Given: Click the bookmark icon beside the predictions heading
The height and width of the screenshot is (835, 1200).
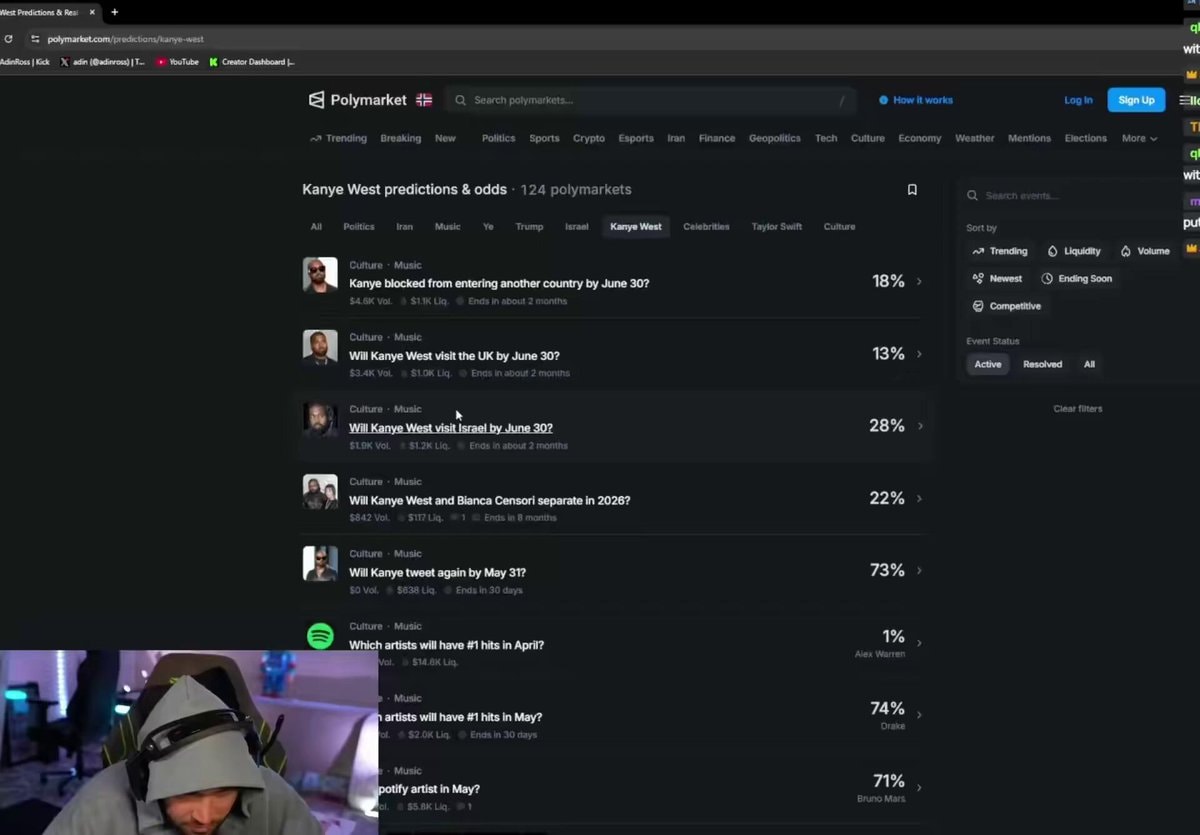Looking at the screenshot, I should pyautogui.click(x=912, y=189).
